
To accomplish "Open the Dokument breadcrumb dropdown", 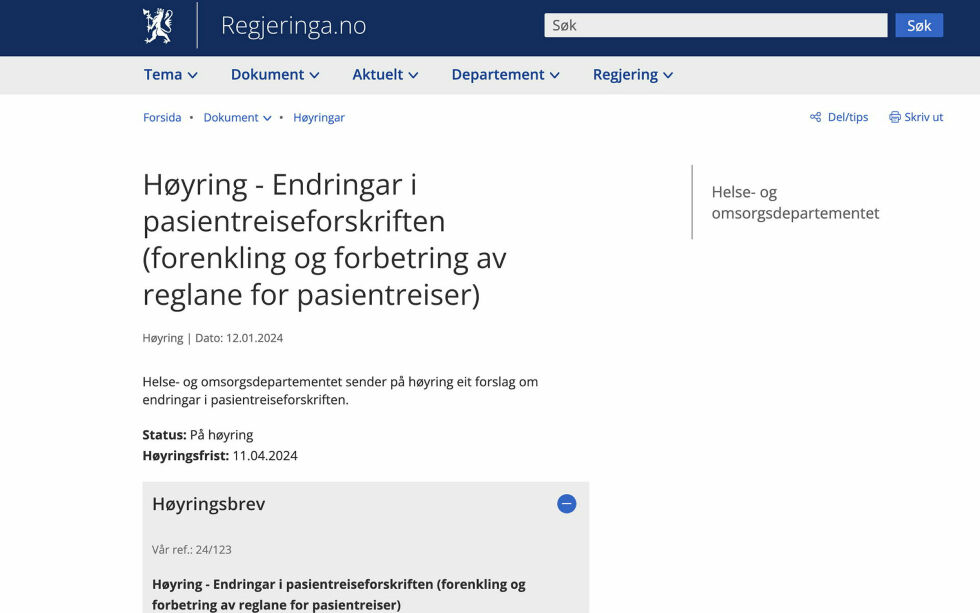I will 238,117.
